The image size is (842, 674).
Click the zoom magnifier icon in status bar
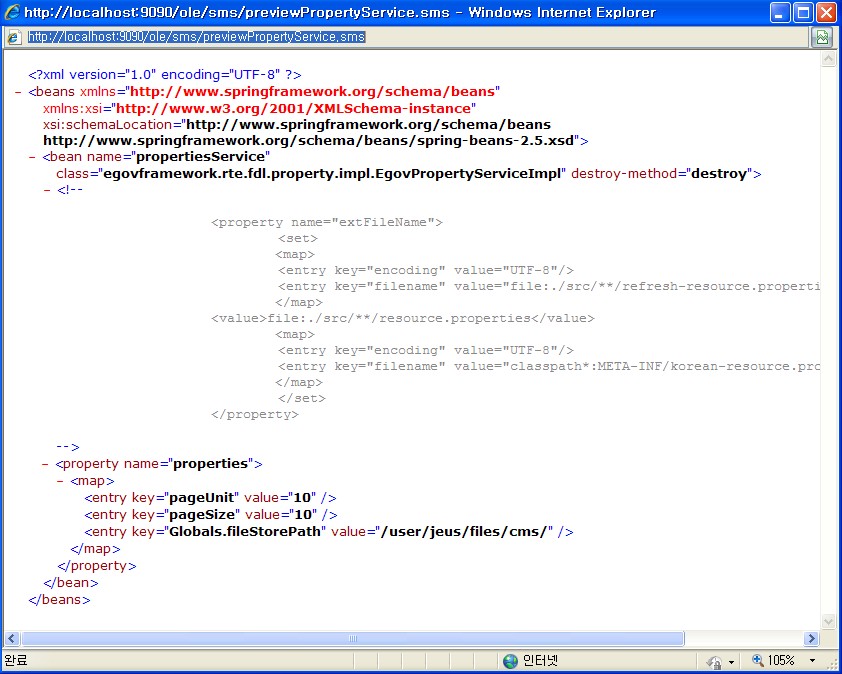coord(758,661)
